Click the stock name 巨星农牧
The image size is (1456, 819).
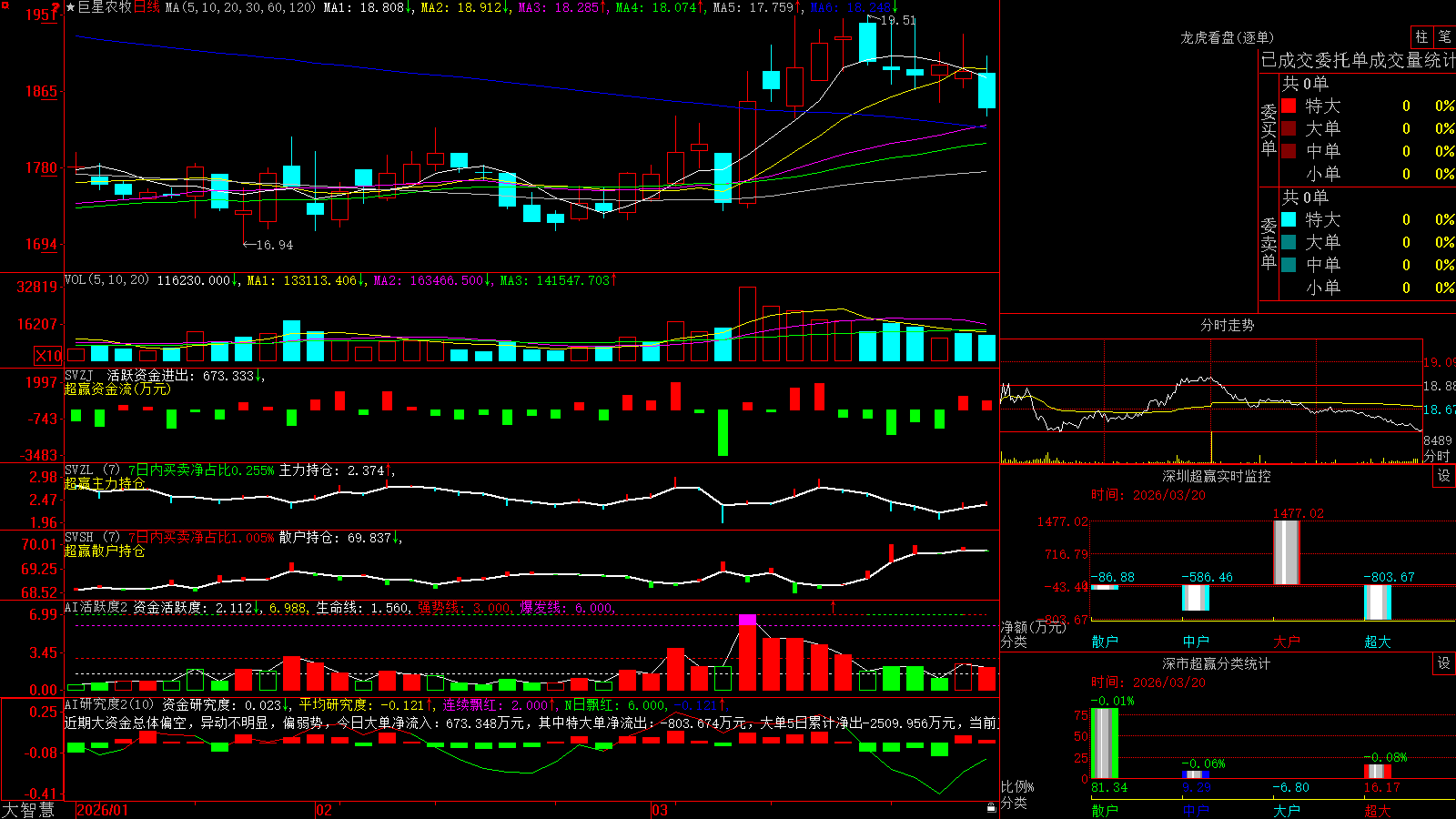[x=105, y=7]
